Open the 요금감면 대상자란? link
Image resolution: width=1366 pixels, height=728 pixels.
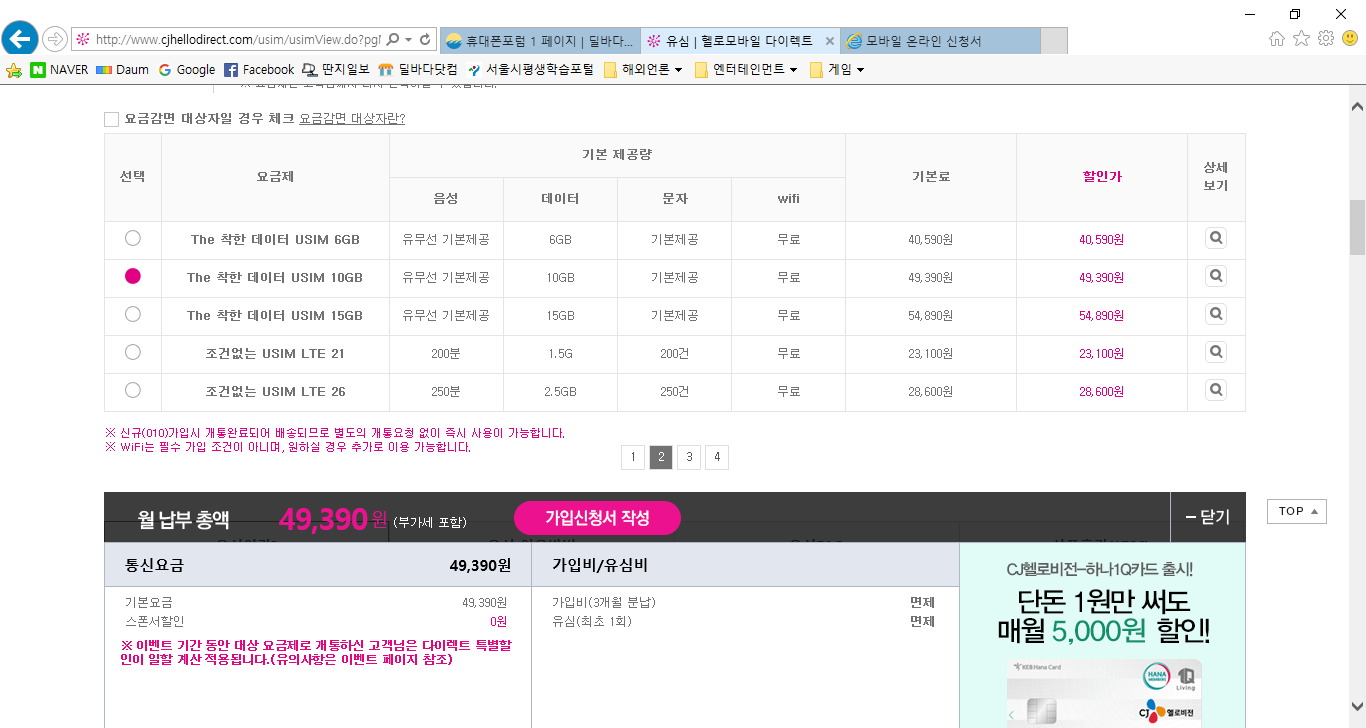(x=352, y=119)
